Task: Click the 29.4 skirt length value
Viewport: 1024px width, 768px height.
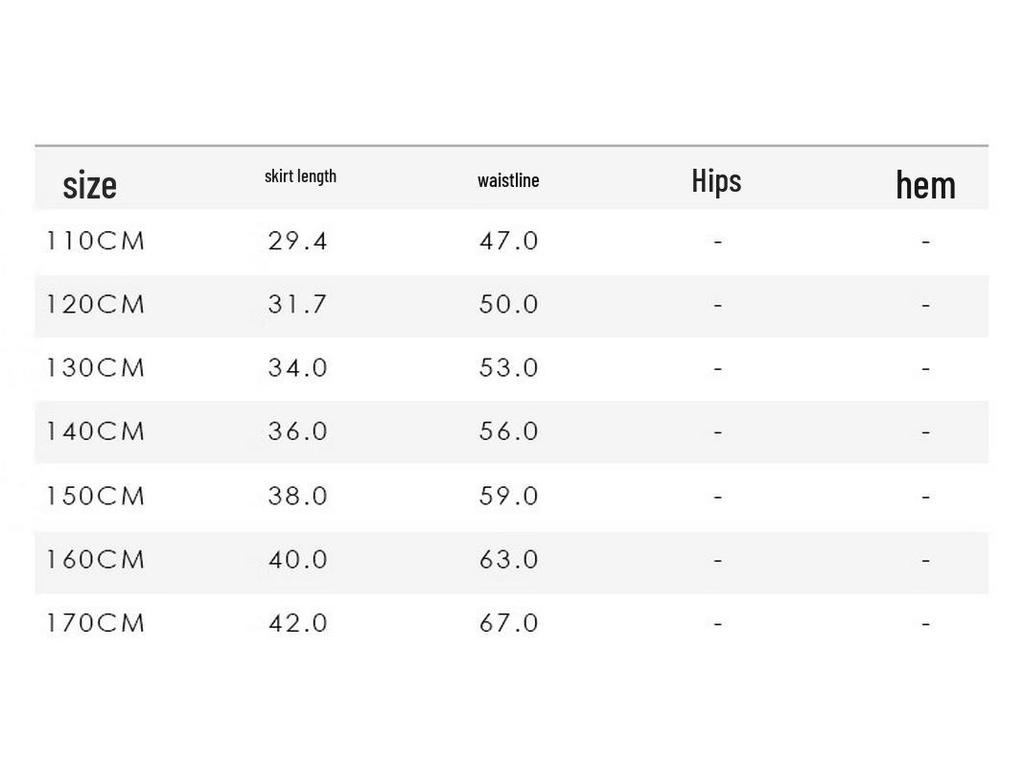Action: [297, 241]
